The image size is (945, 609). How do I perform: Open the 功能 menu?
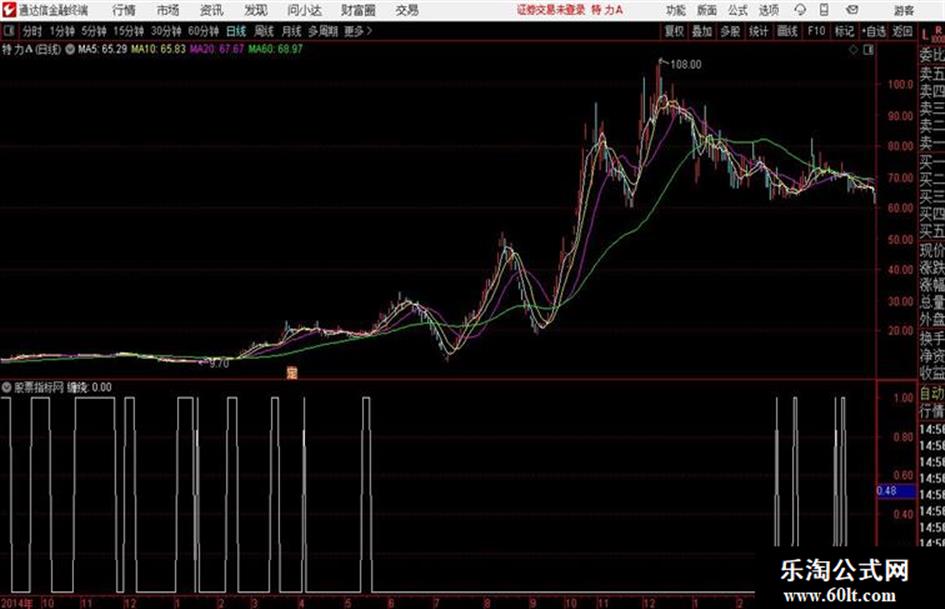tap(676, 10)
